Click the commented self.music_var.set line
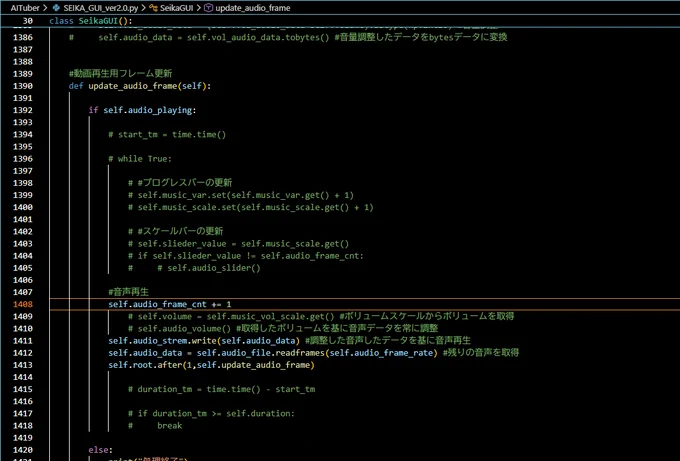Viewport: 680px width, 461px height. [241, 195]
